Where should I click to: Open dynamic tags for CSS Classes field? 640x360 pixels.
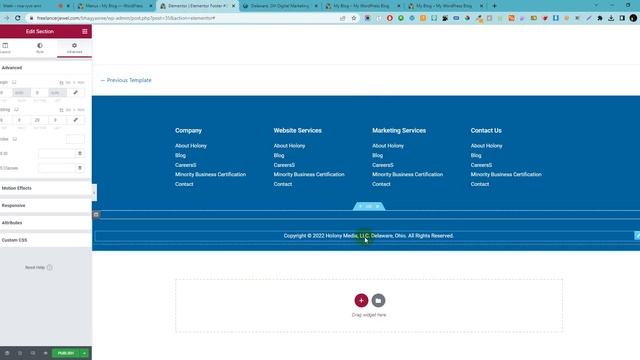coord(80,168)
